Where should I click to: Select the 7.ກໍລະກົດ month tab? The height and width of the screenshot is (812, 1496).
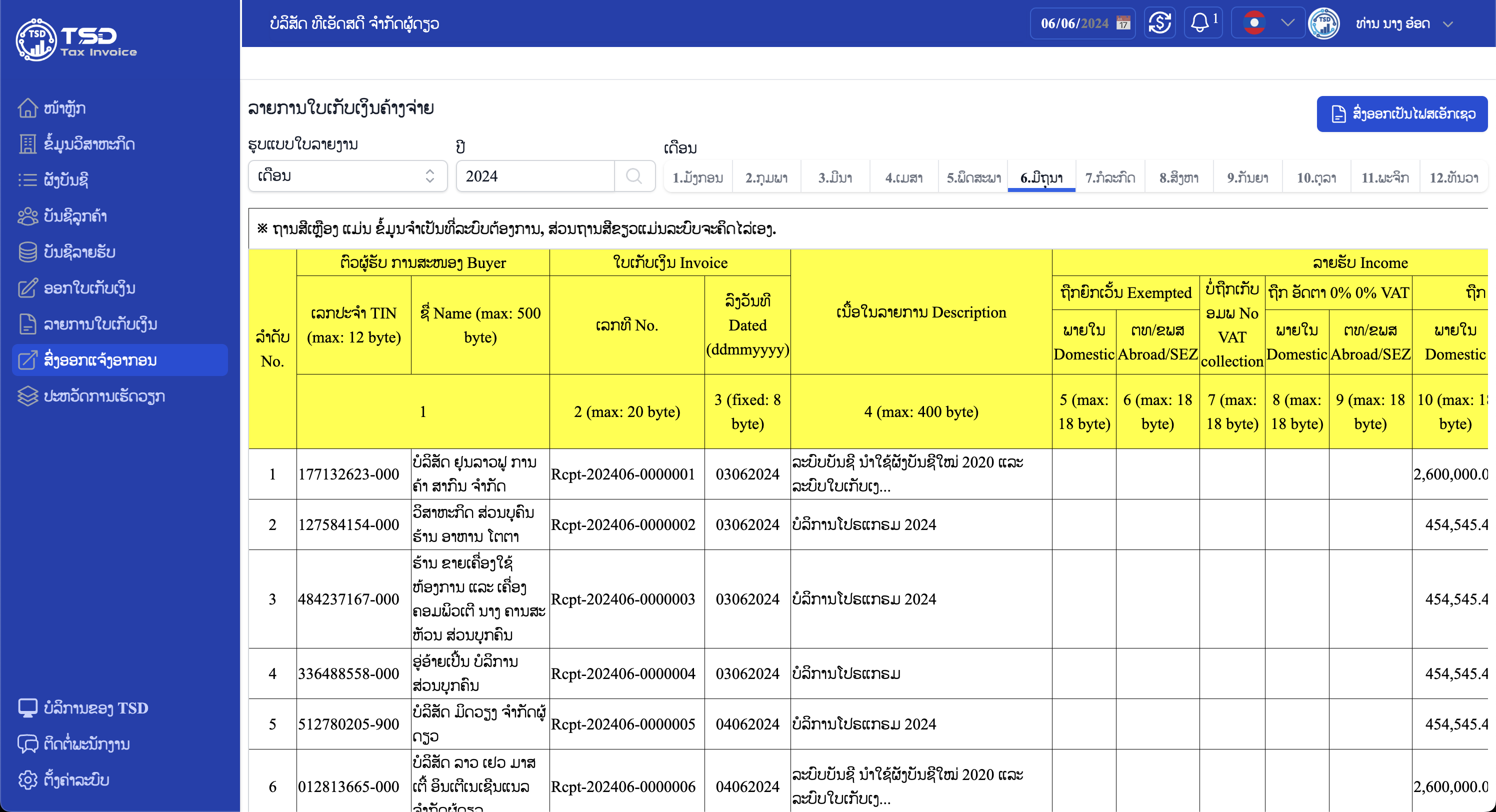point(1110,177)
